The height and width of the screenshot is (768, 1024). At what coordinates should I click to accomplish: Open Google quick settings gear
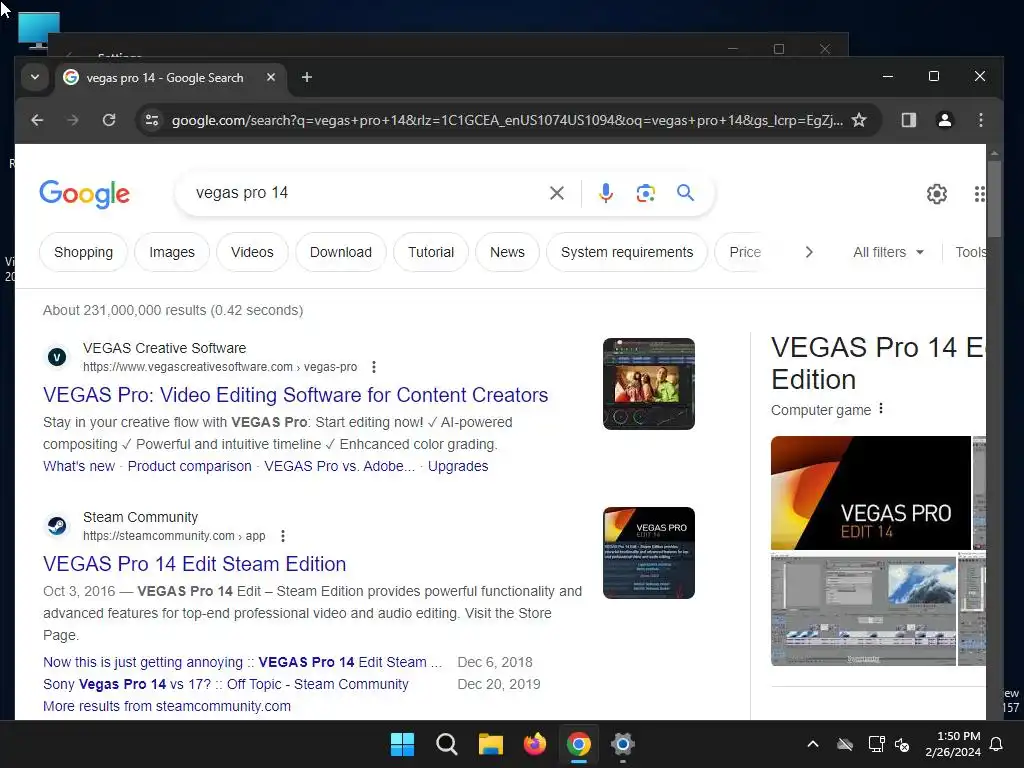(x=936, y=194)
